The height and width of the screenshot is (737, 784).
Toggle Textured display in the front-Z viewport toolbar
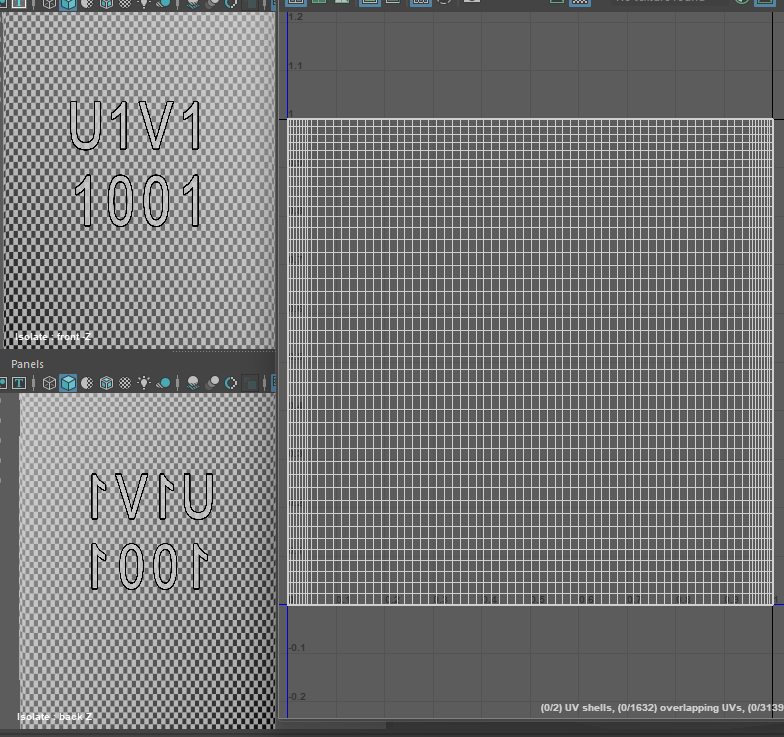tap(125, 4)
